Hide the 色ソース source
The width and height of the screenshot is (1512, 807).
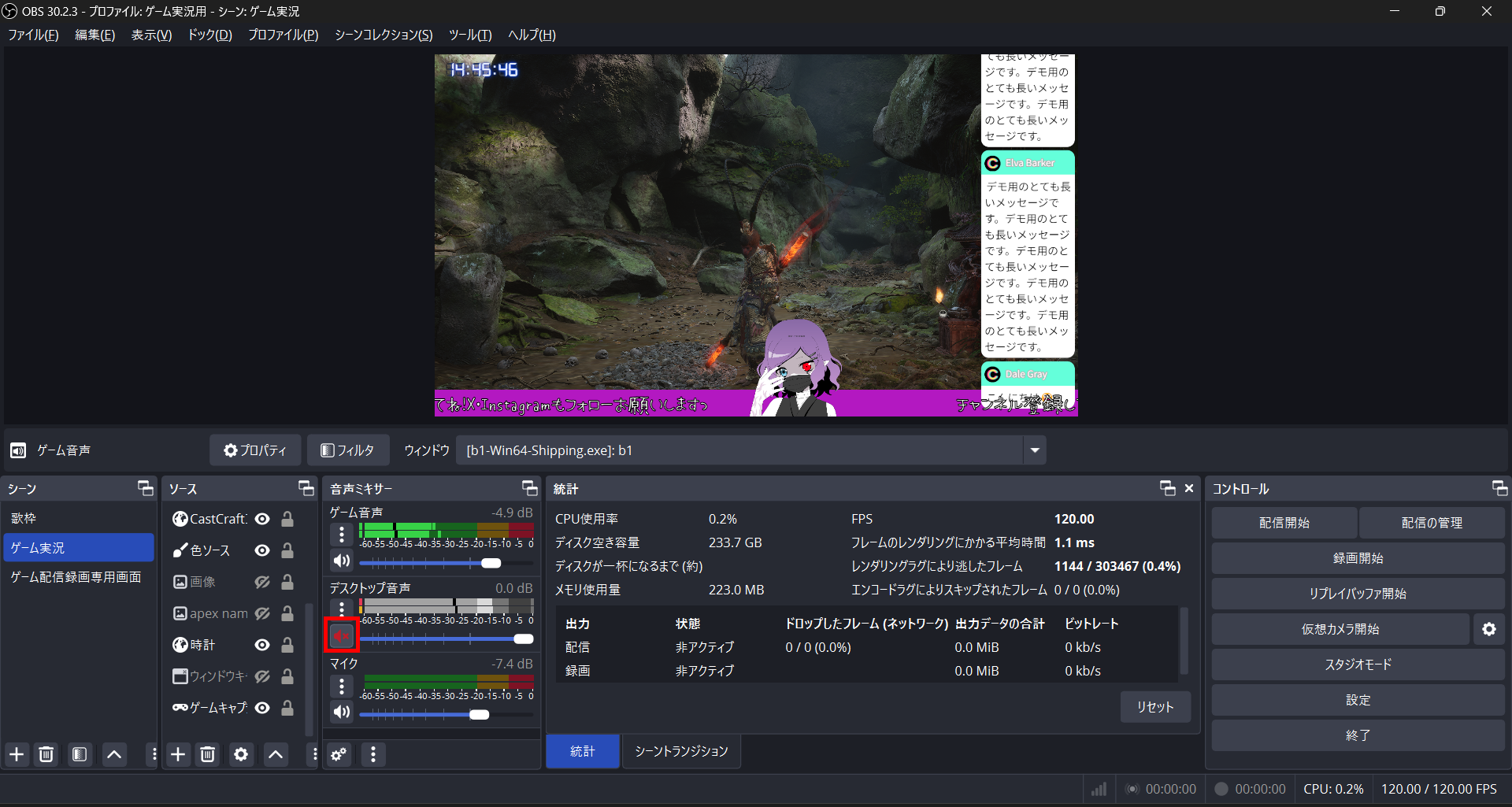(262, 550)
